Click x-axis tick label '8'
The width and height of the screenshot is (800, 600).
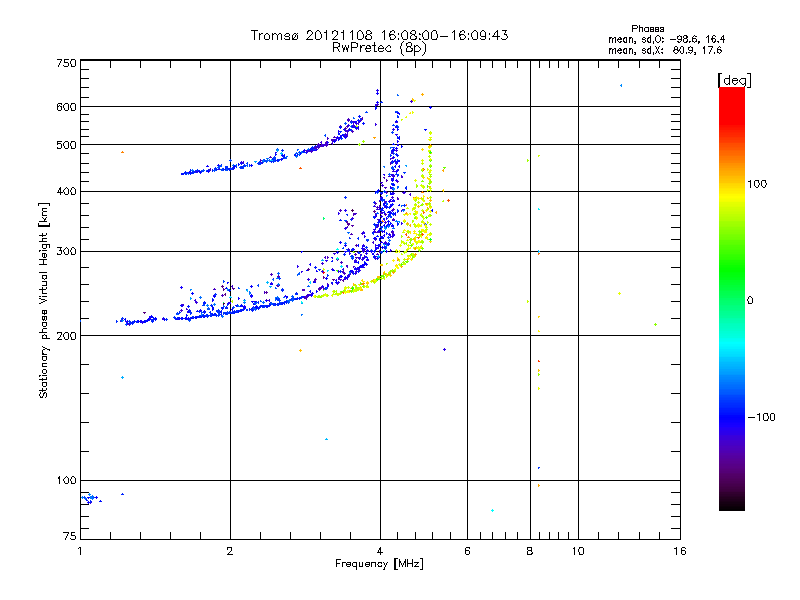(530, 551)
